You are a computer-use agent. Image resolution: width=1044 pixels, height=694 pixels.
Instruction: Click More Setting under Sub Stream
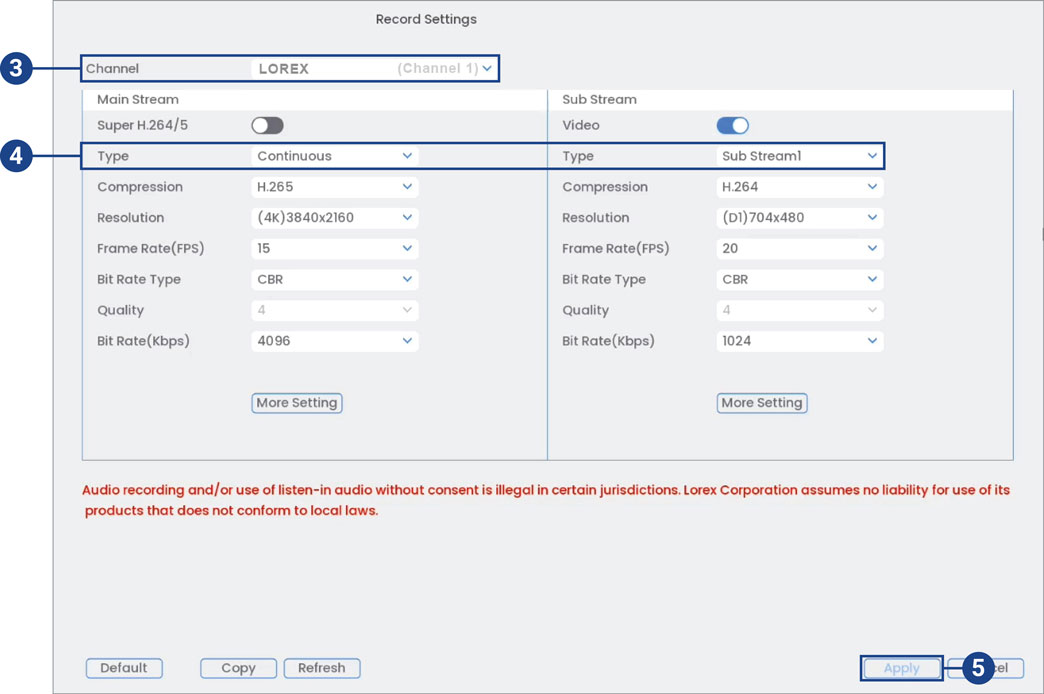pyautogui.click(x=762, y=403)
